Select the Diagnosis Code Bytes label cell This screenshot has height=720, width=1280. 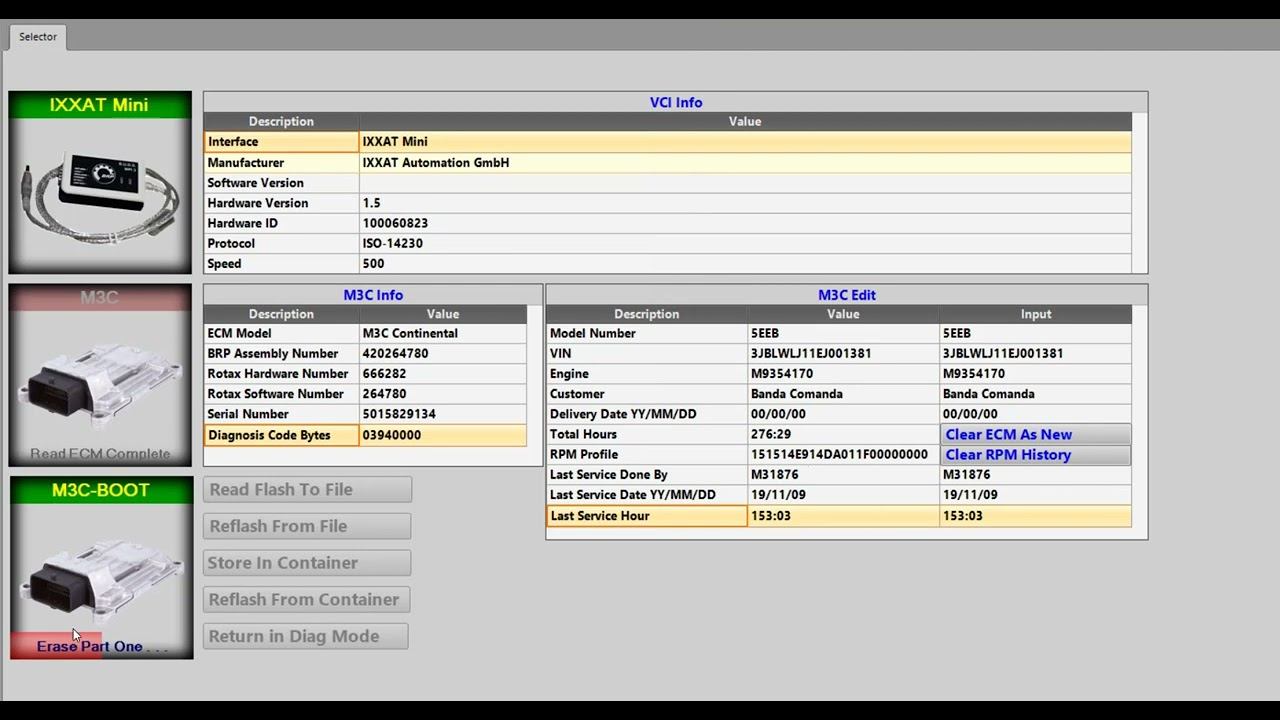coord(281,435)
